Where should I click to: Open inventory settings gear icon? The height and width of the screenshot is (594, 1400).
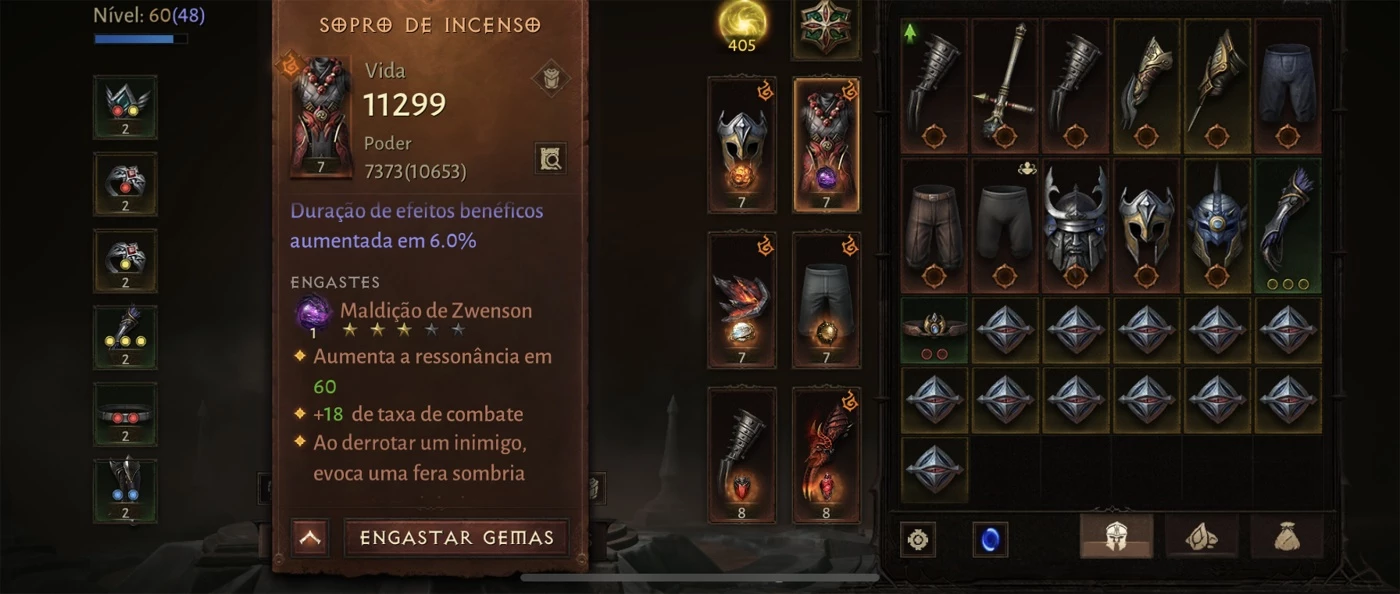(x=918, y=540)
